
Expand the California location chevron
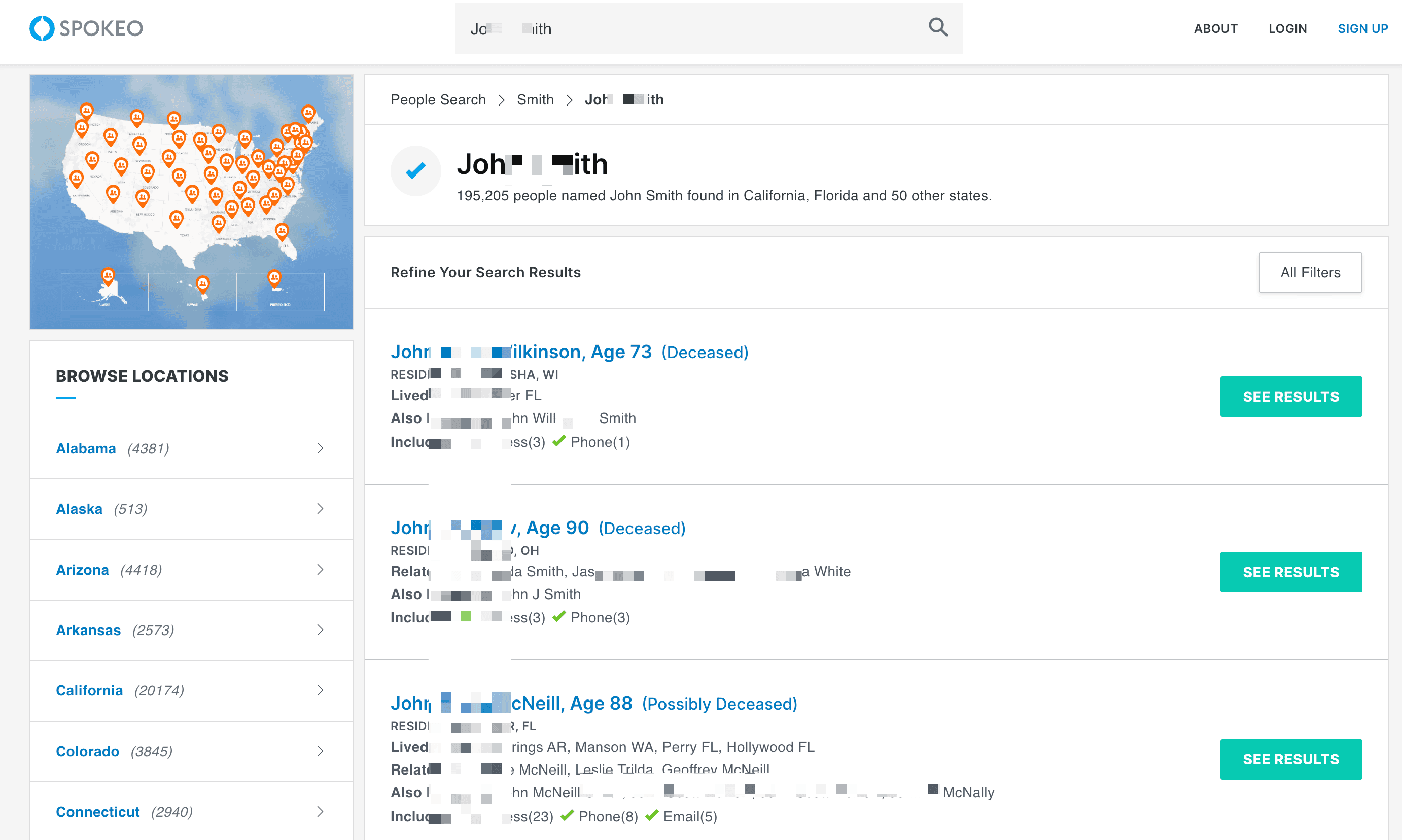point(321,690)
